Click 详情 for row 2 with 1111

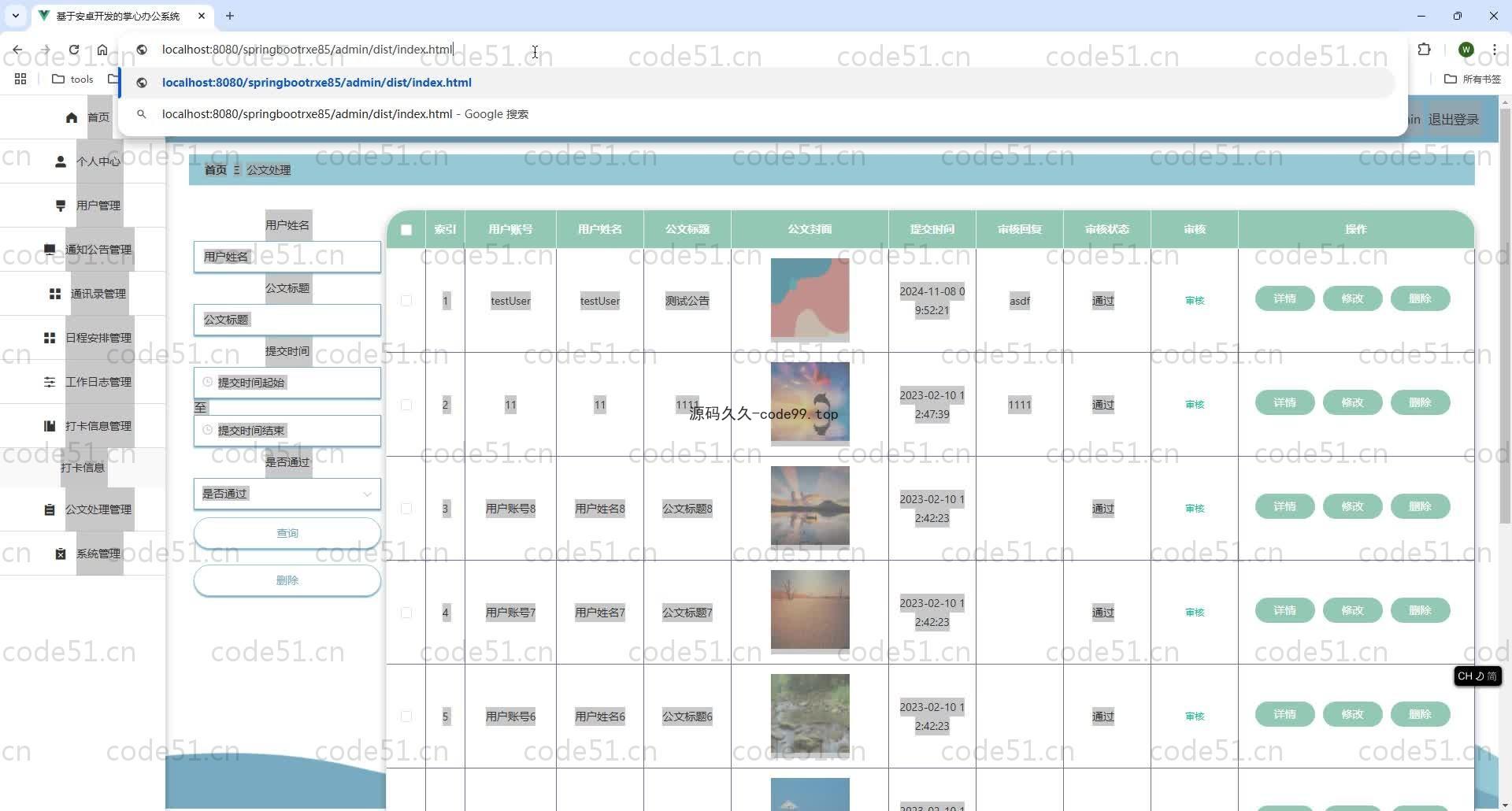click(1284, 402)
